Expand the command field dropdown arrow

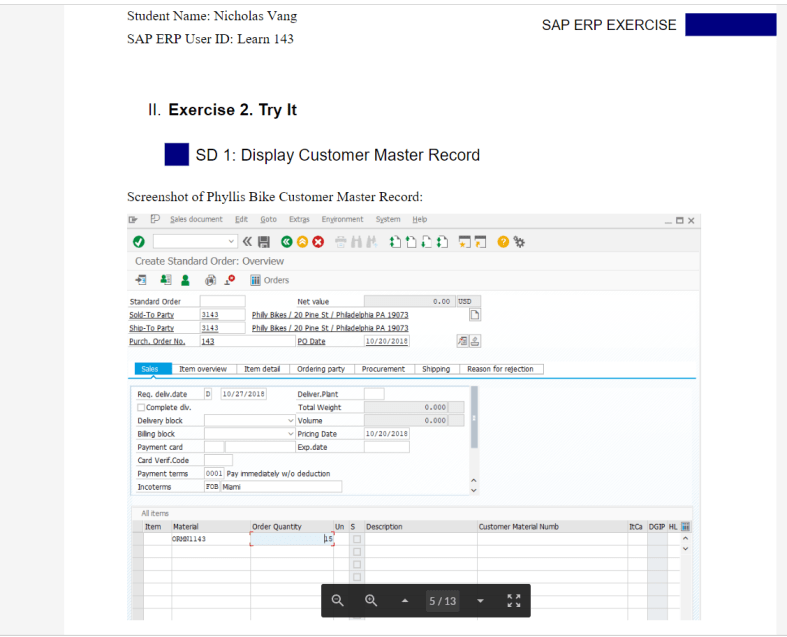(232, 242)
